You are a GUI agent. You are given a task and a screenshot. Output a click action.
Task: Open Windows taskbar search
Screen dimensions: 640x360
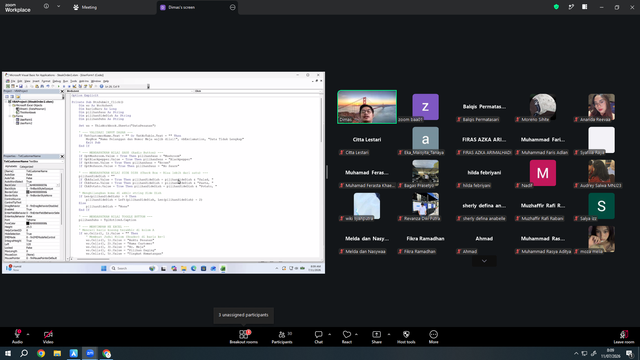click(x=24, y=353)
